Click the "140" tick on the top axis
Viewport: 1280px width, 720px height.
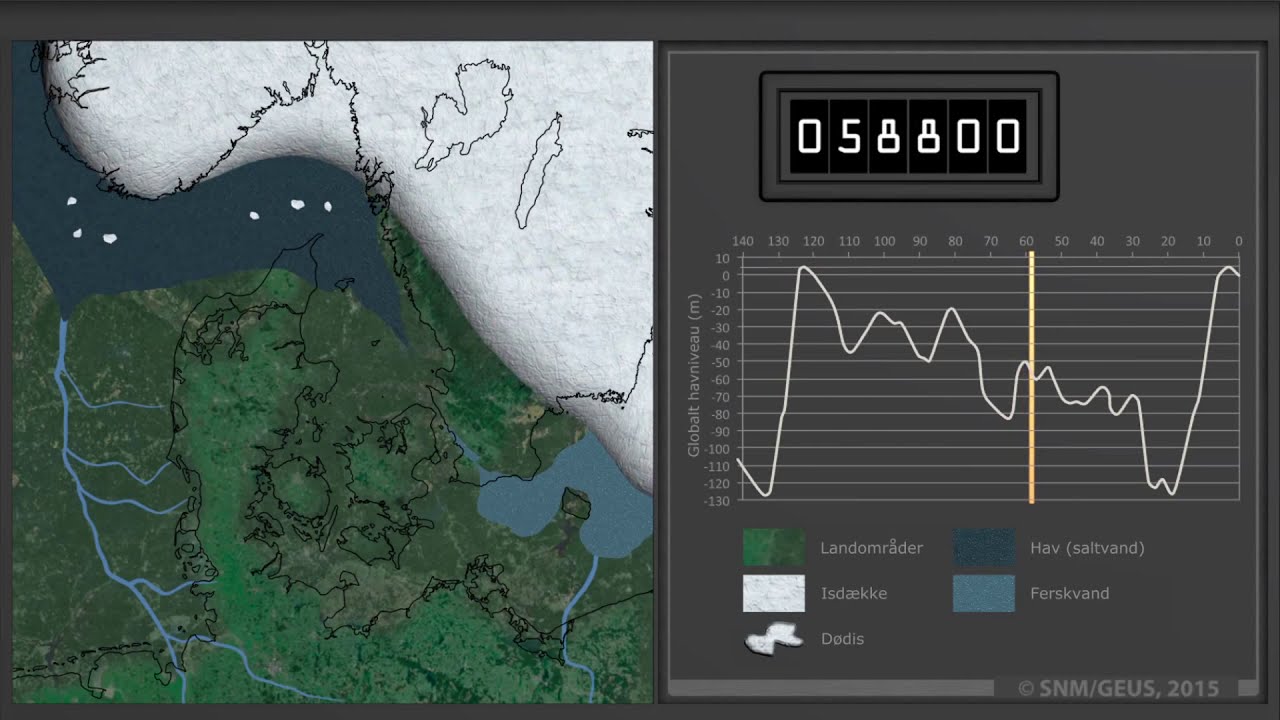pos(742,242)
